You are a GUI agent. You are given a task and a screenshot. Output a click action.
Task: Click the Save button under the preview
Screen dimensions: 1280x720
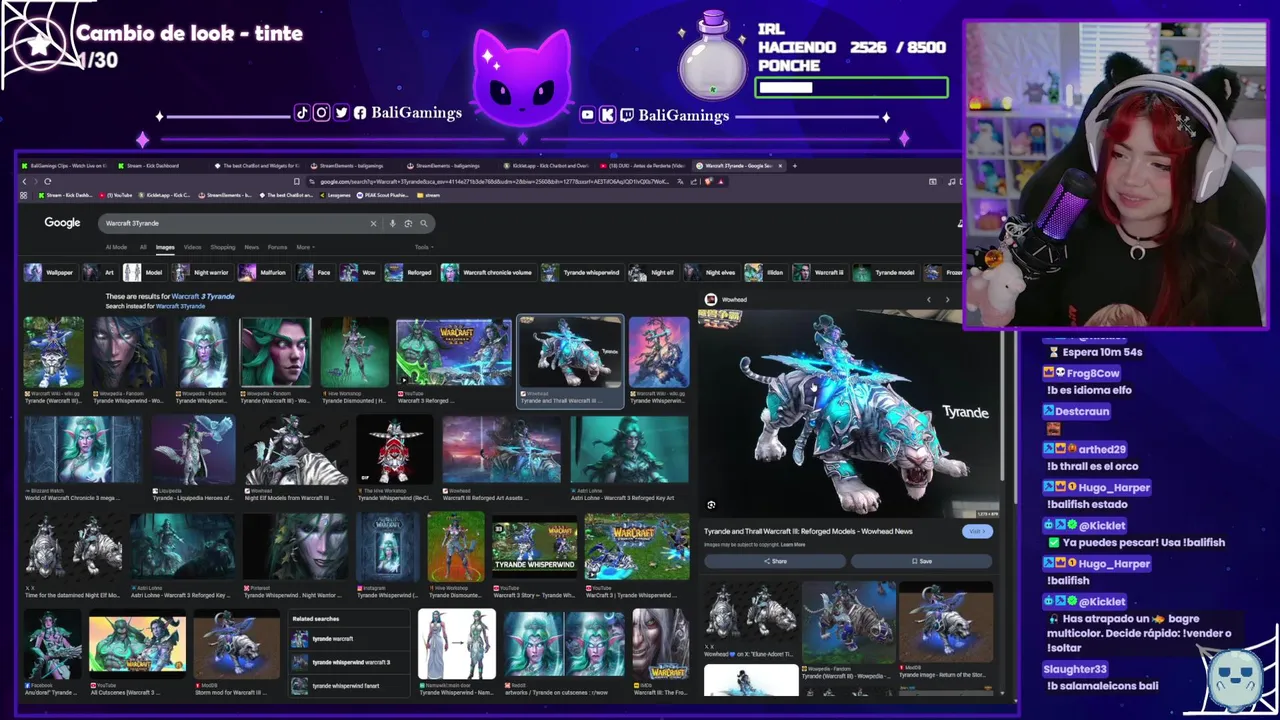(x=921, y=561)
